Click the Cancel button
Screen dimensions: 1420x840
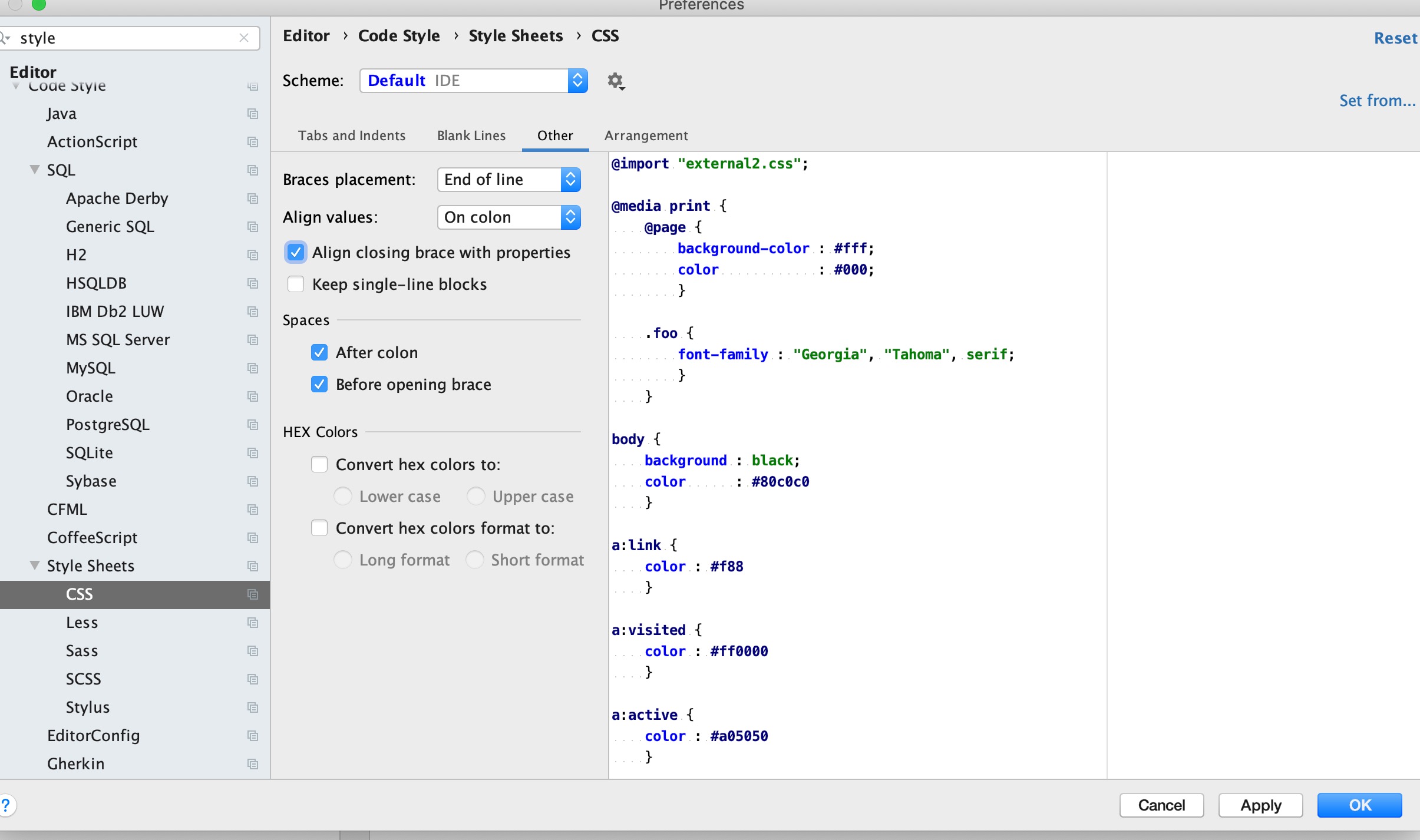click(1161, 805)
